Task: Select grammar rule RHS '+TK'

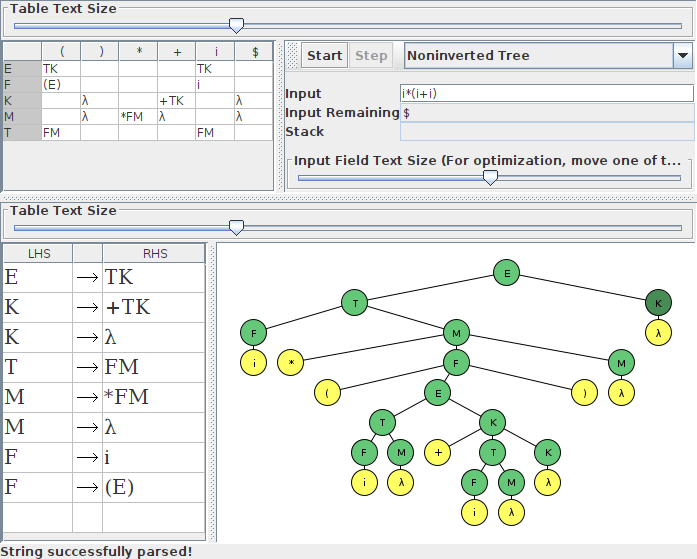Action: 154,307
